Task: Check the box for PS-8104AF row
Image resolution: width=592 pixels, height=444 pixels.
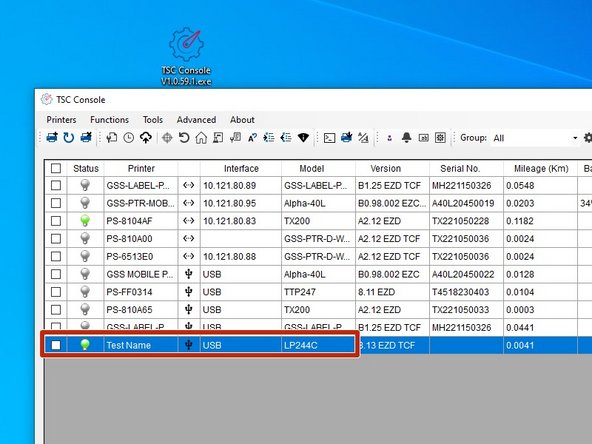Action: pos(56,221)
